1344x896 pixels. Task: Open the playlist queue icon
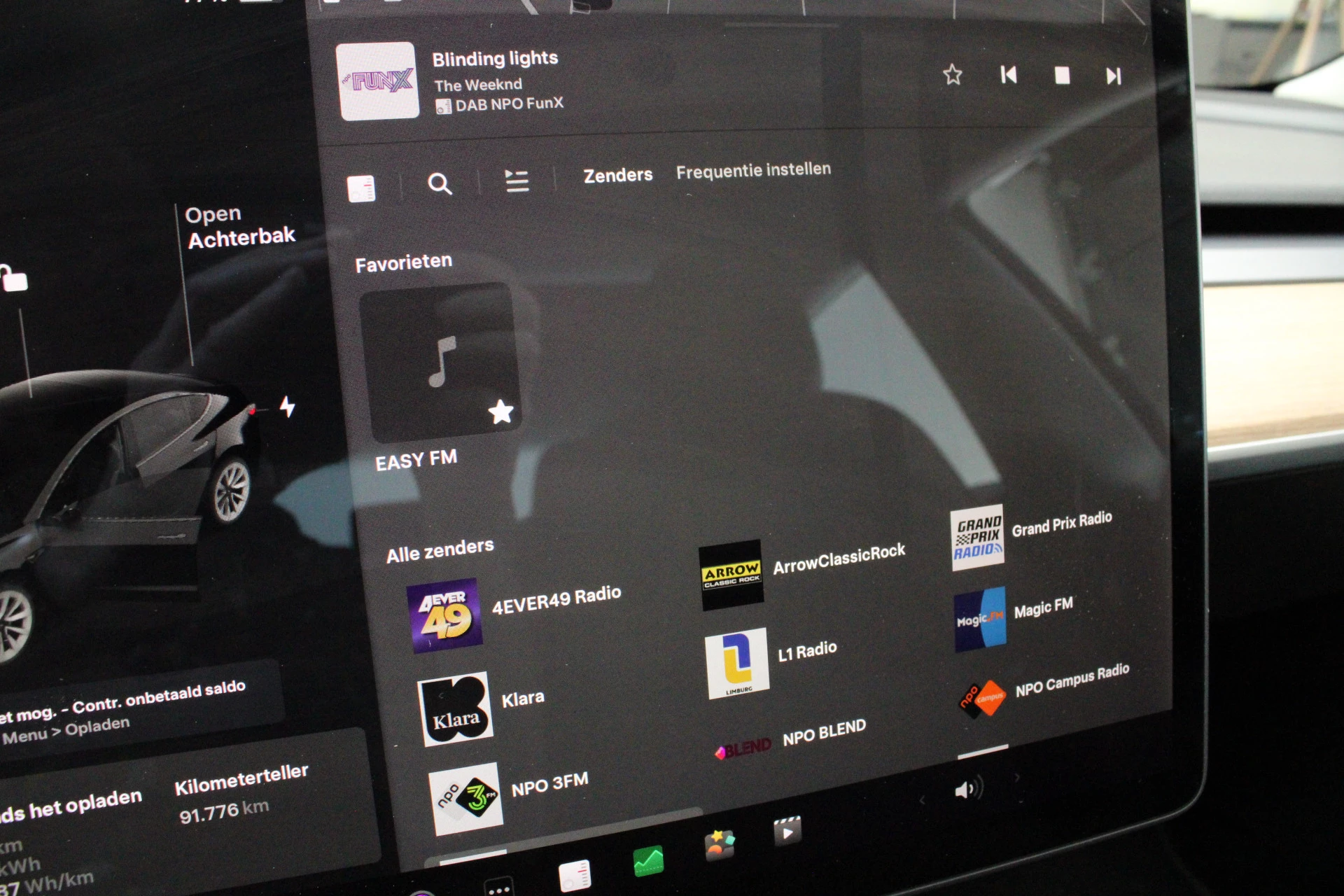point(517,181)
